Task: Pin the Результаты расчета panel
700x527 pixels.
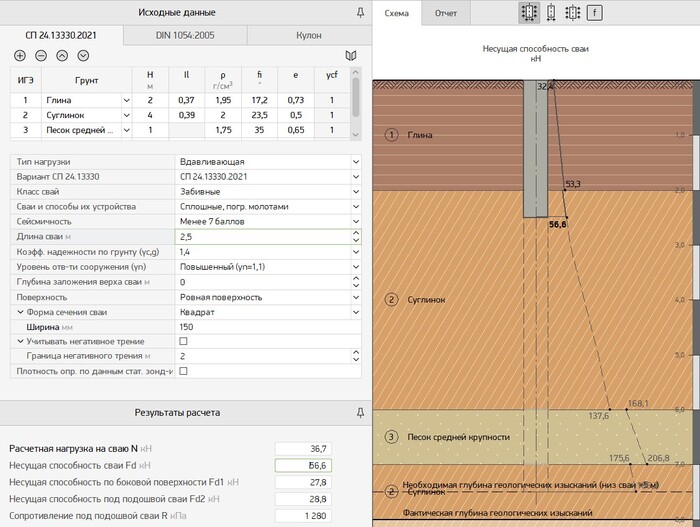Action: pyautogui.click(x=360, y=412)
